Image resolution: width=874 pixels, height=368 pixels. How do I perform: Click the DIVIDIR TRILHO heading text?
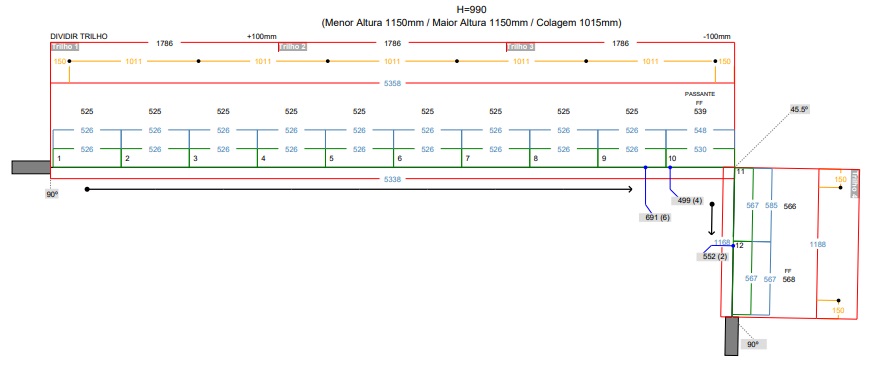click(x=79, y=36)
